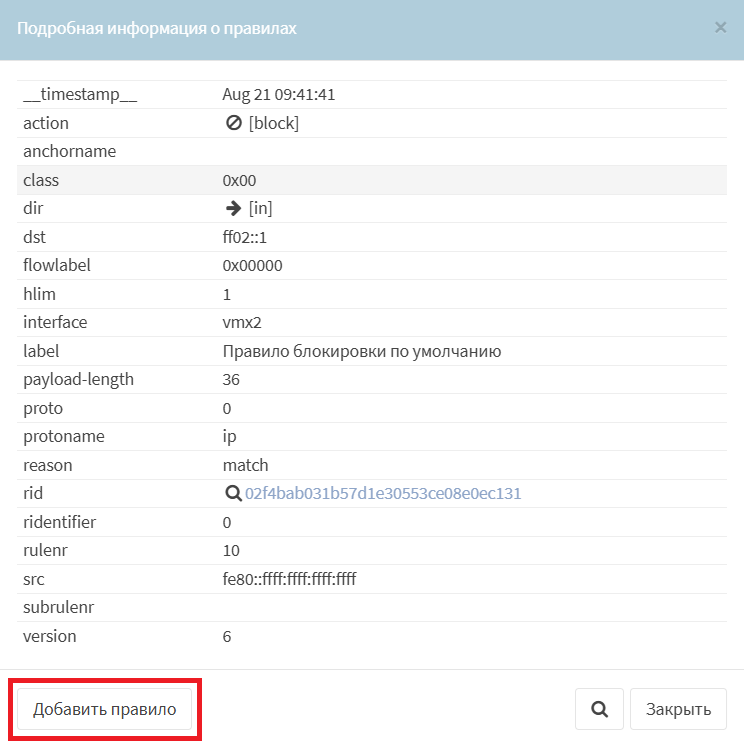This screenshot has width=744, height=747.
Task: Click the destination address ff02::1
Action: [245, 237]
